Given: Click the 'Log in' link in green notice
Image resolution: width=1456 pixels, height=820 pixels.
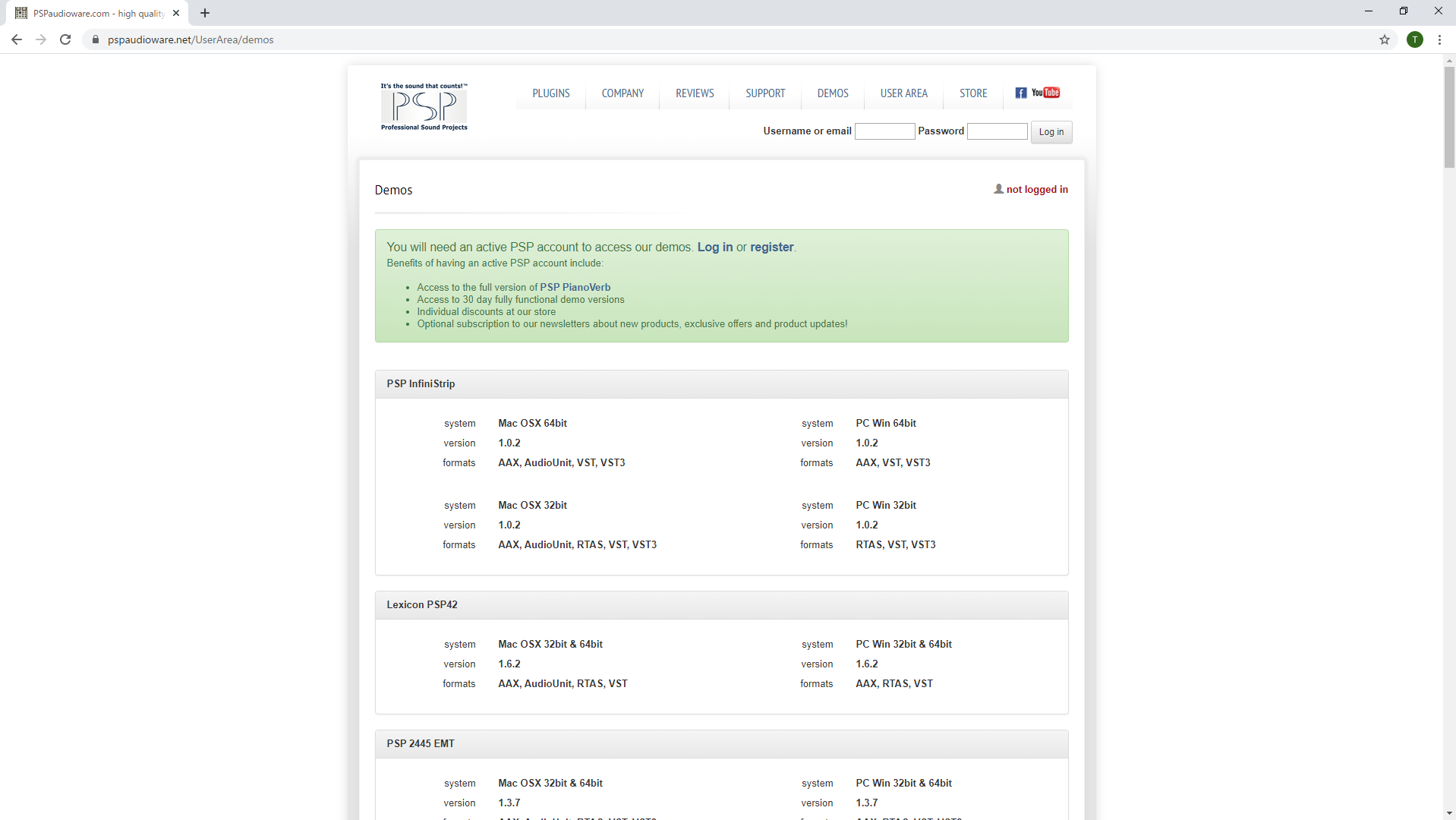Looking at the screenshot, I should click(x=715, y=247).
